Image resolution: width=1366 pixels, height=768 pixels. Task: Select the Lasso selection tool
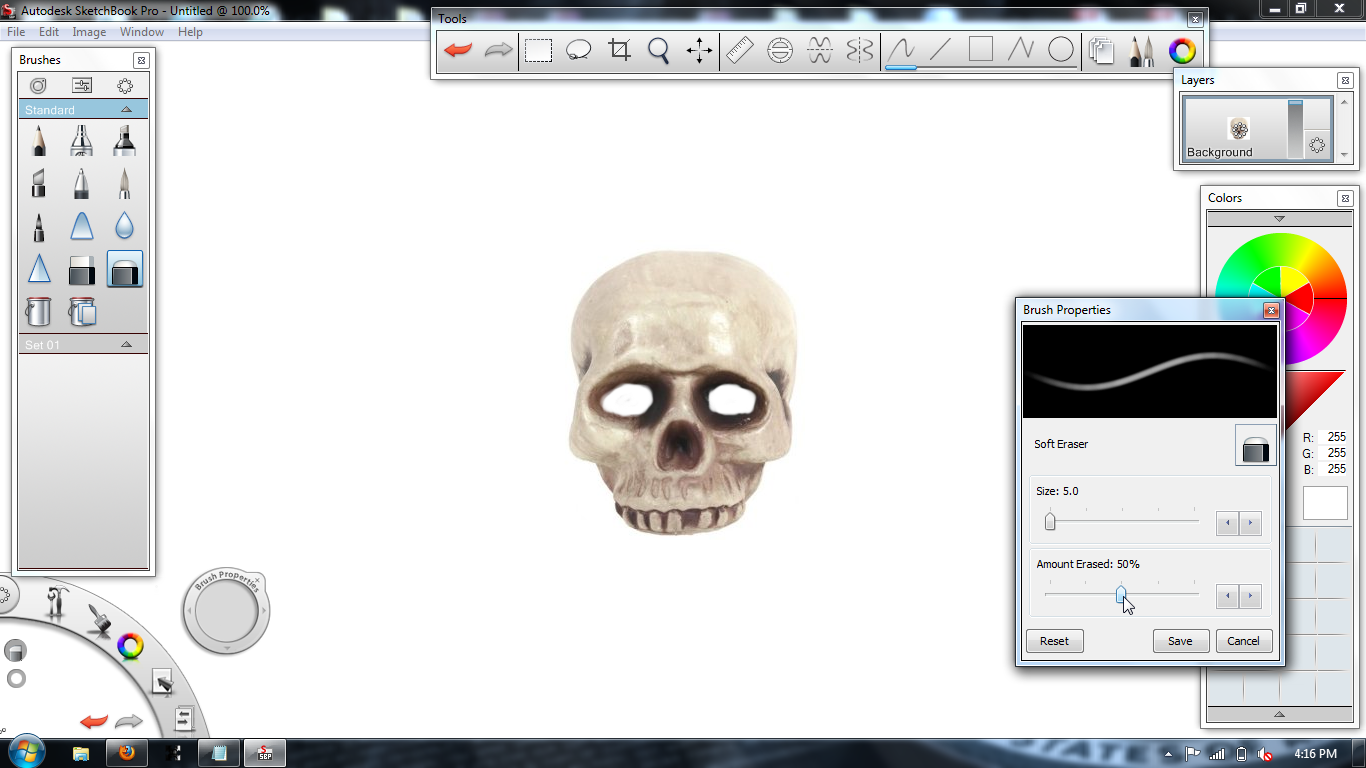point(579,50)
